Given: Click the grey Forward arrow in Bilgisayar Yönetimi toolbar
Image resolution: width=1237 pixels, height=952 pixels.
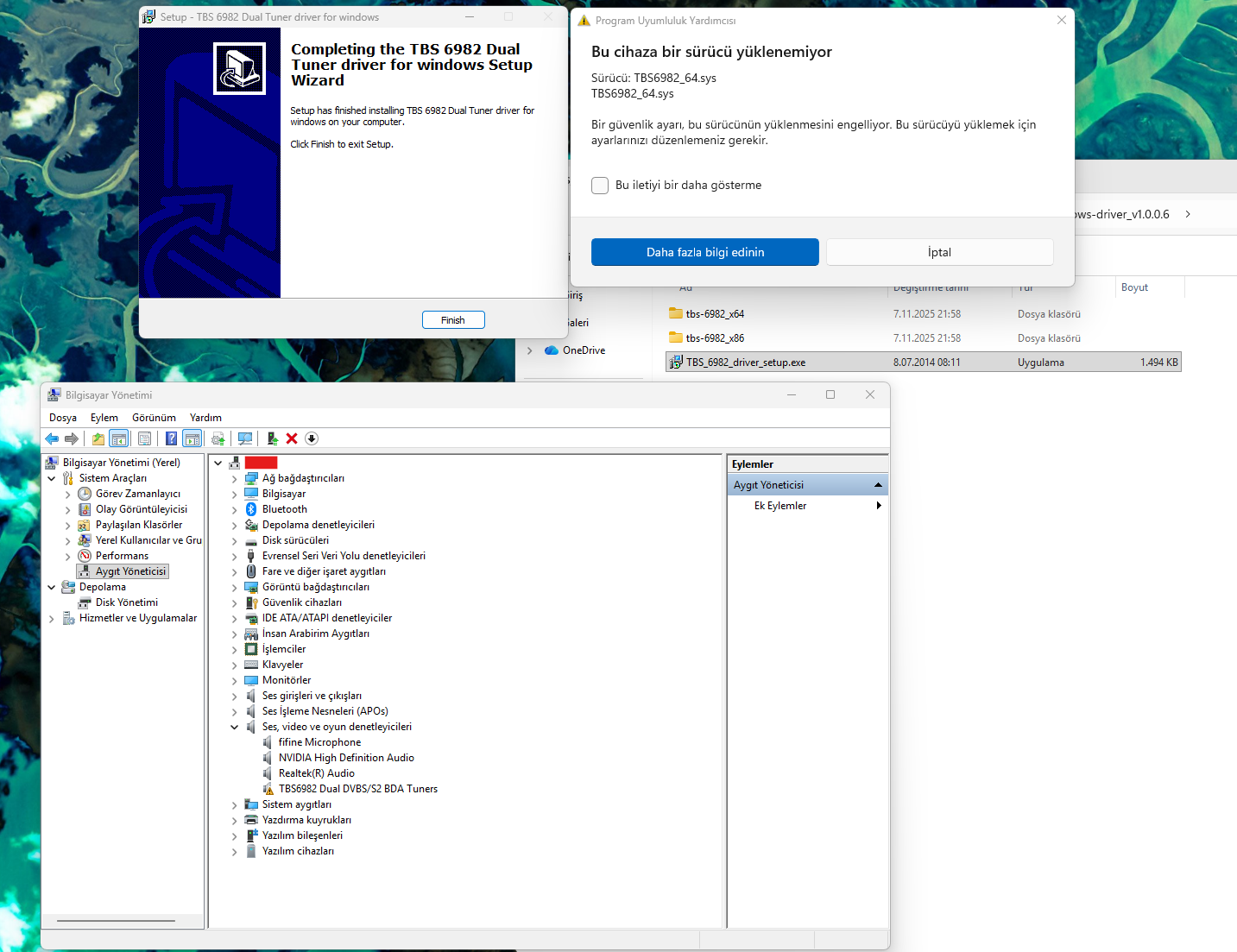Looking at the screenshot, I should pos(72,438).
